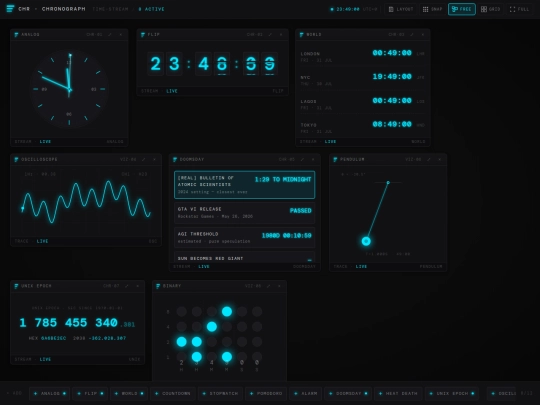Click the expand icon on the Analog panel
The height and width of the screenshot is (405, 540).
click(110, 34)
